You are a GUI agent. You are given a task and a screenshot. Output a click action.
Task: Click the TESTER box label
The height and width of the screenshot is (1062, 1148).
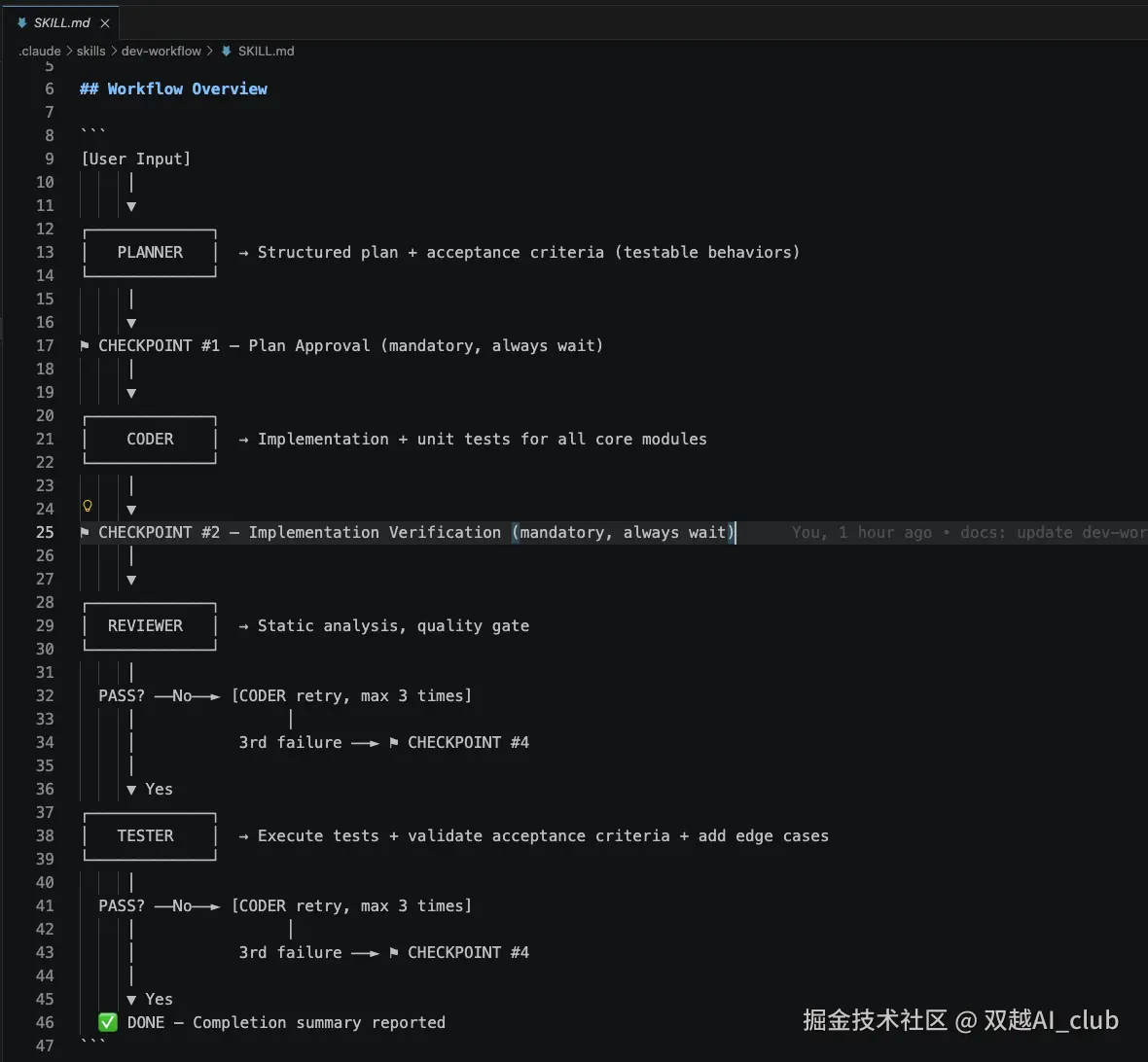pyautogui.click(x=145, y=835)
